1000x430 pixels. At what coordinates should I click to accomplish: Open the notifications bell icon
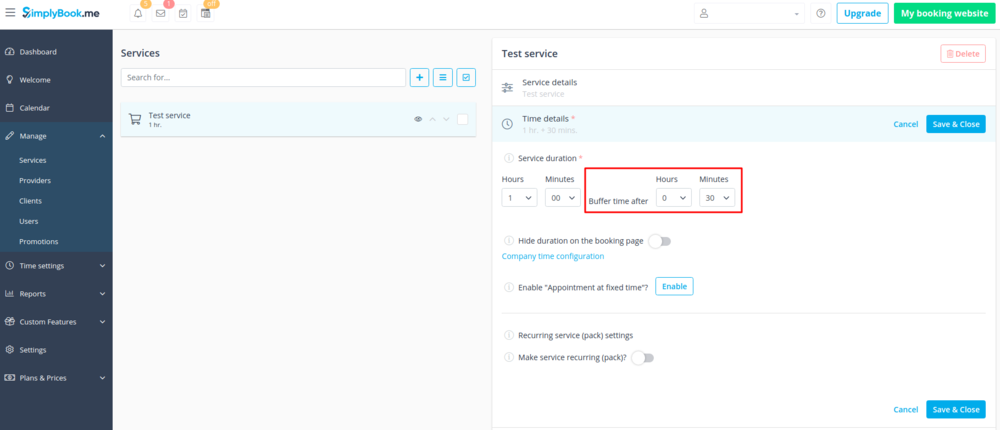pyautogui.click(x=138, y=13)
